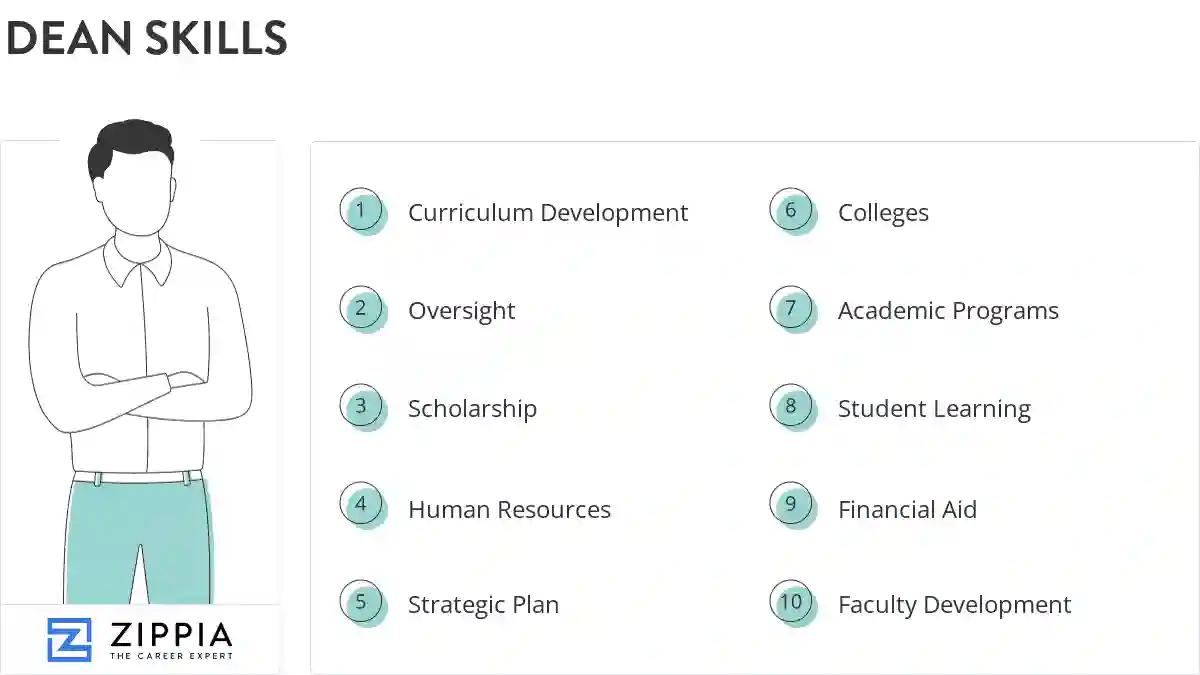
Task: Click the Faculty Development skill label
Action: click(x=954, y=605)
